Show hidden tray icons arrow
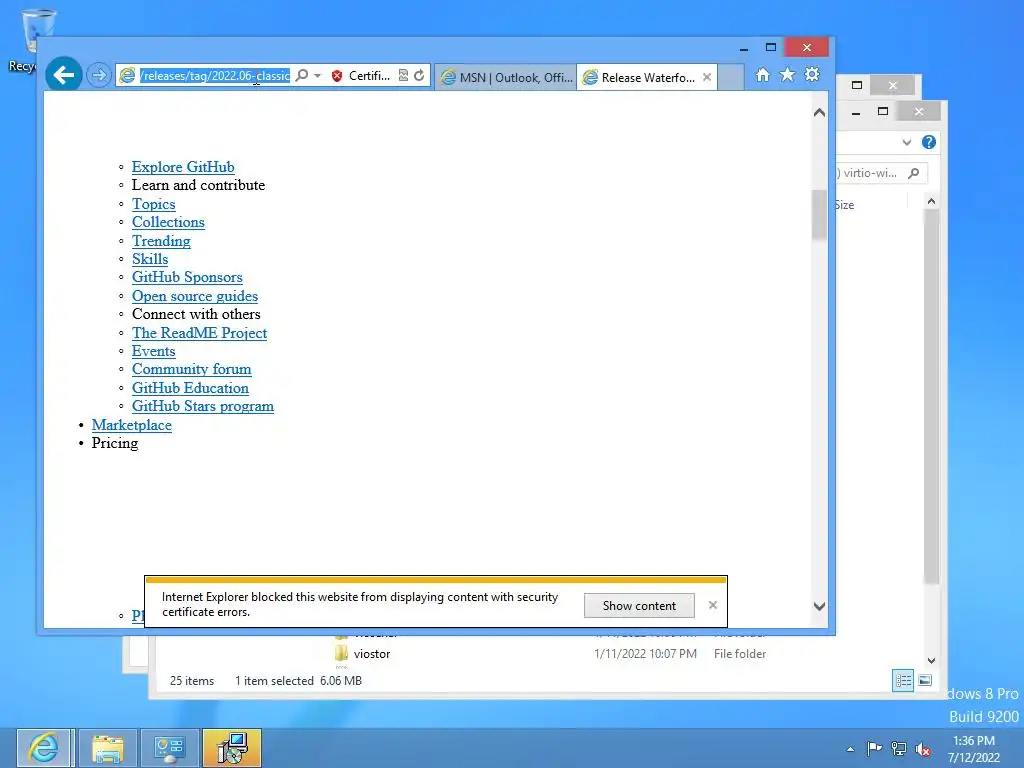 click(x=850, y=749)
